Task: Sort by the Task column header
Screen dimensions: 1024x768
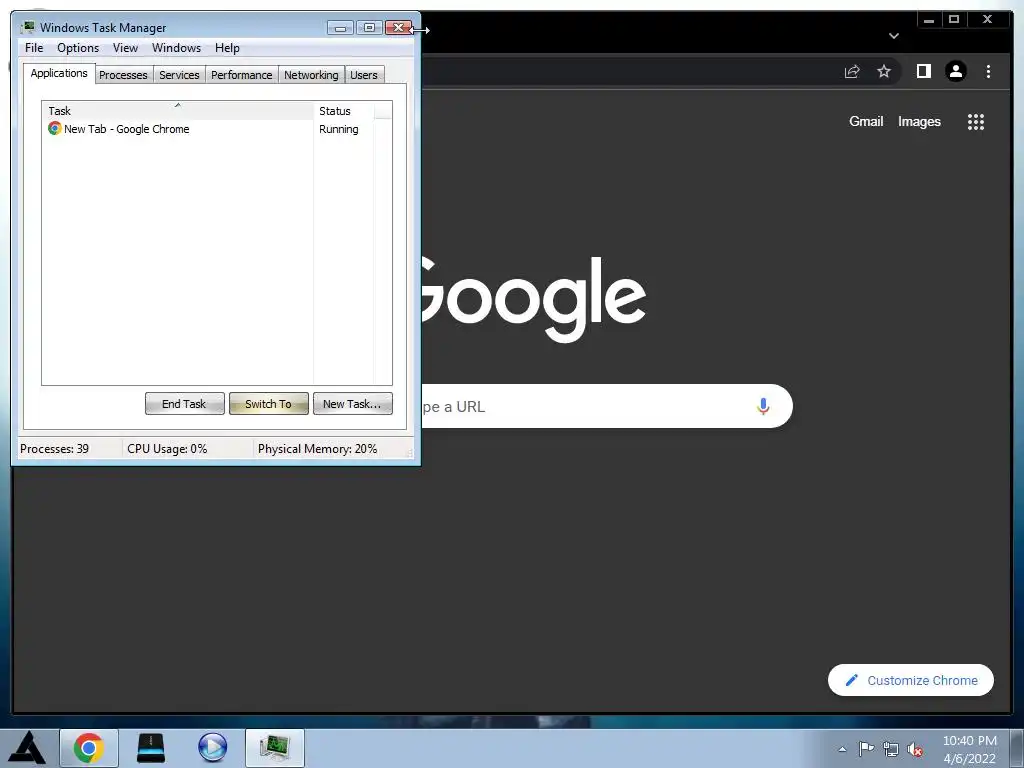Action: click(x=178, y=110)
